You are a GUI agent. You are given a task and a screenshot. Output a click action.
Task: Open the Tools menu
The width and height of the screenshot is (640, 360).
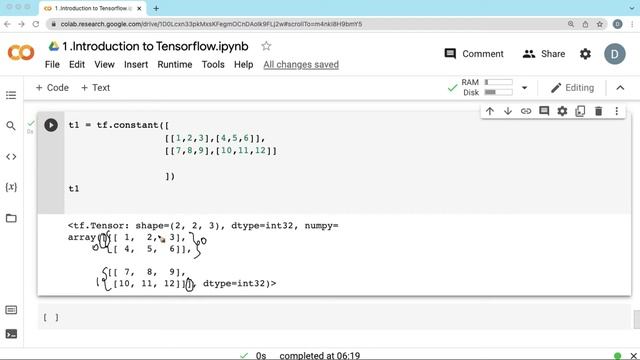pyautogui.click(x=213, y=64)
